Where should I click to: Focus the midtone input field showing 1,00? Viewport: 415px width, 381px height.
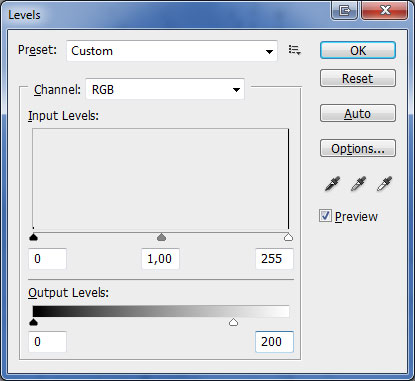click(x=160, y=259)
